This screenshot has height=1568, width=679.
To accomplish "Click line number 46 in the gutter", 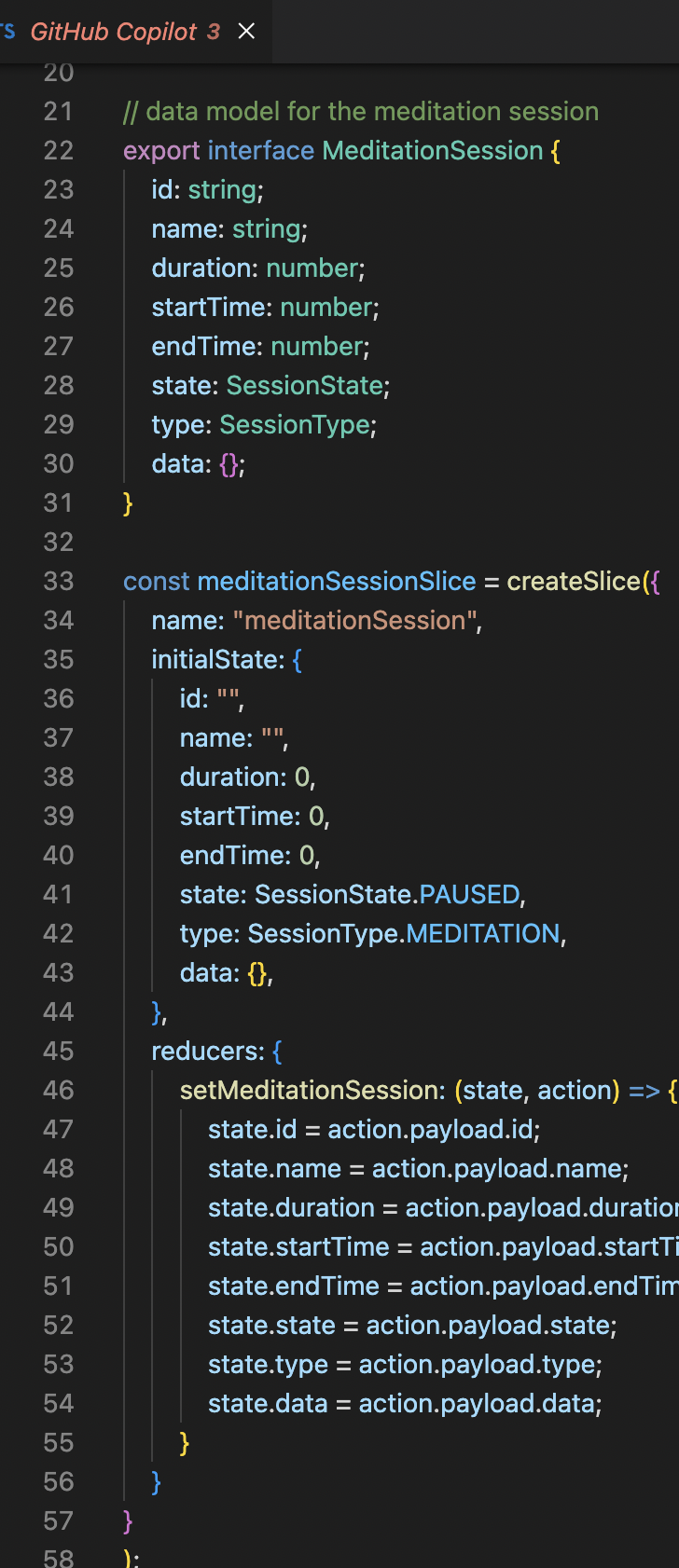I will 58,1090.
